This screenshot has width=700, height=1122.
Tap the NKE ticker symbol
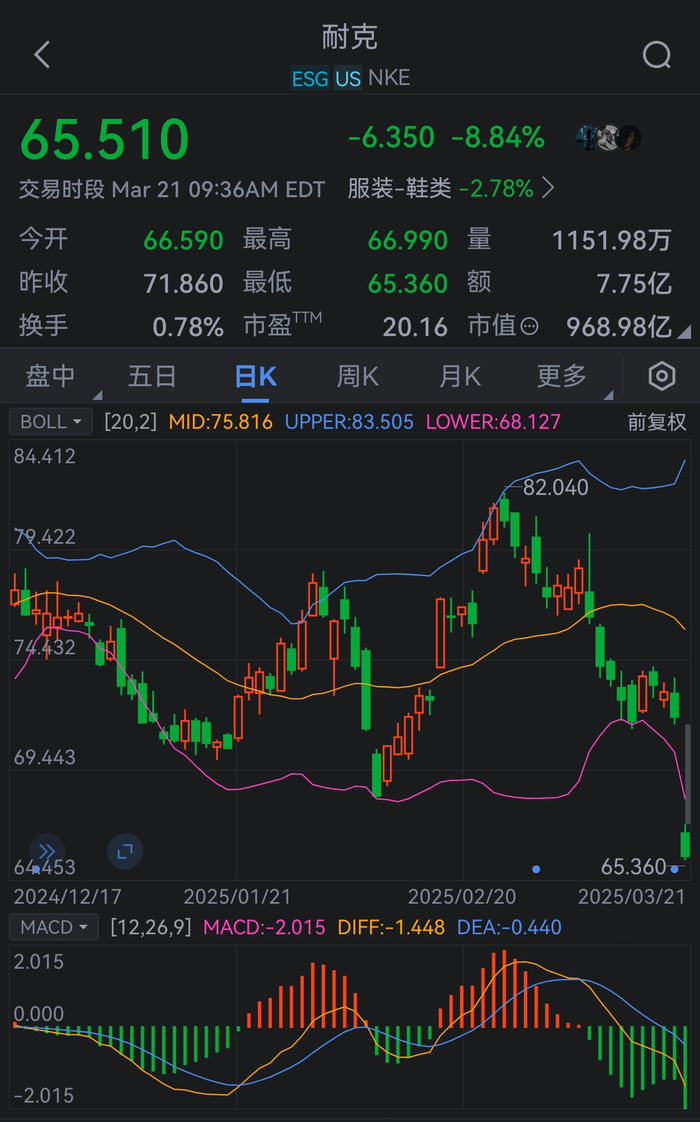tap(389, 77)
